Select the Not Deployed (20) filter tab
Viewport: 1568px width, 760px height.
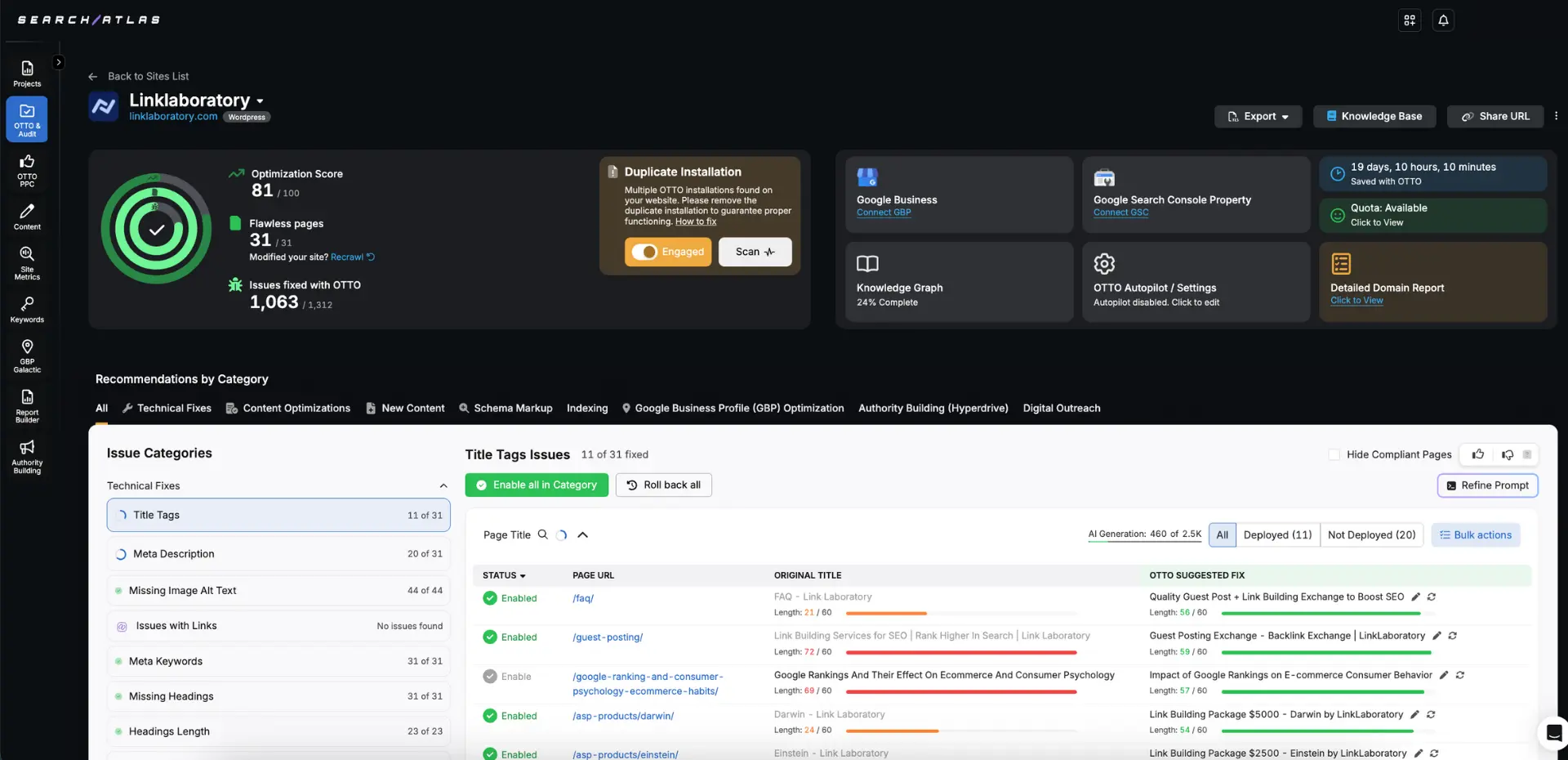1371,534
